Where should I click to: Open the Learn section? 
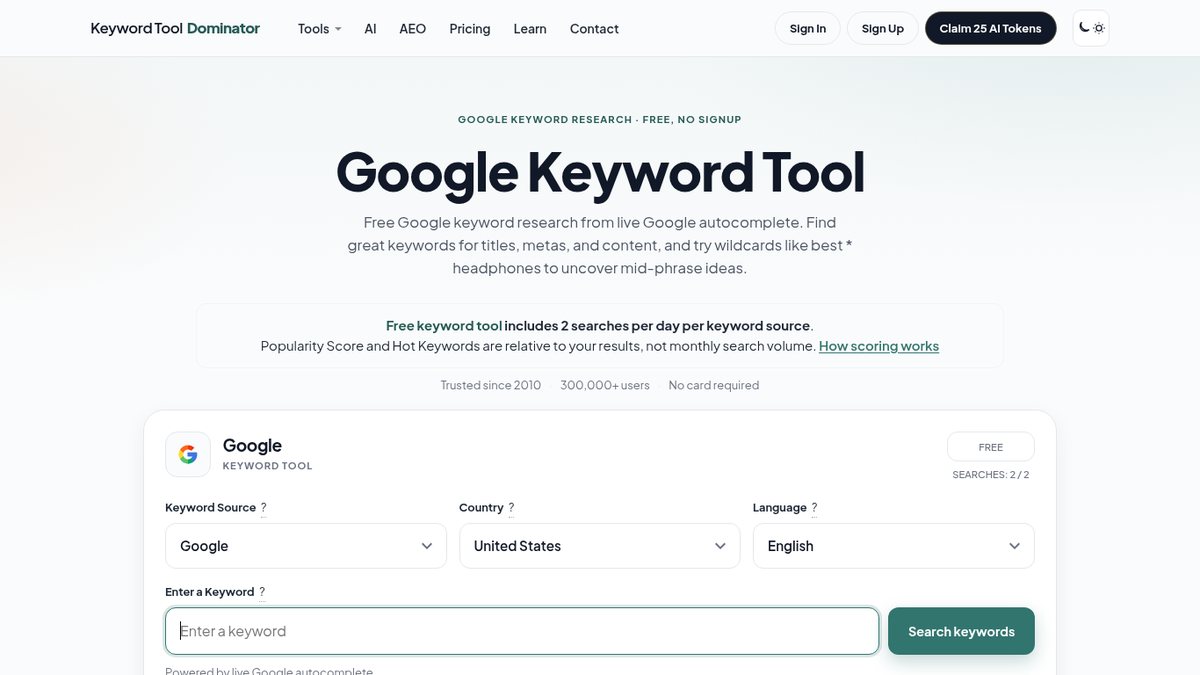click(530, 28)
